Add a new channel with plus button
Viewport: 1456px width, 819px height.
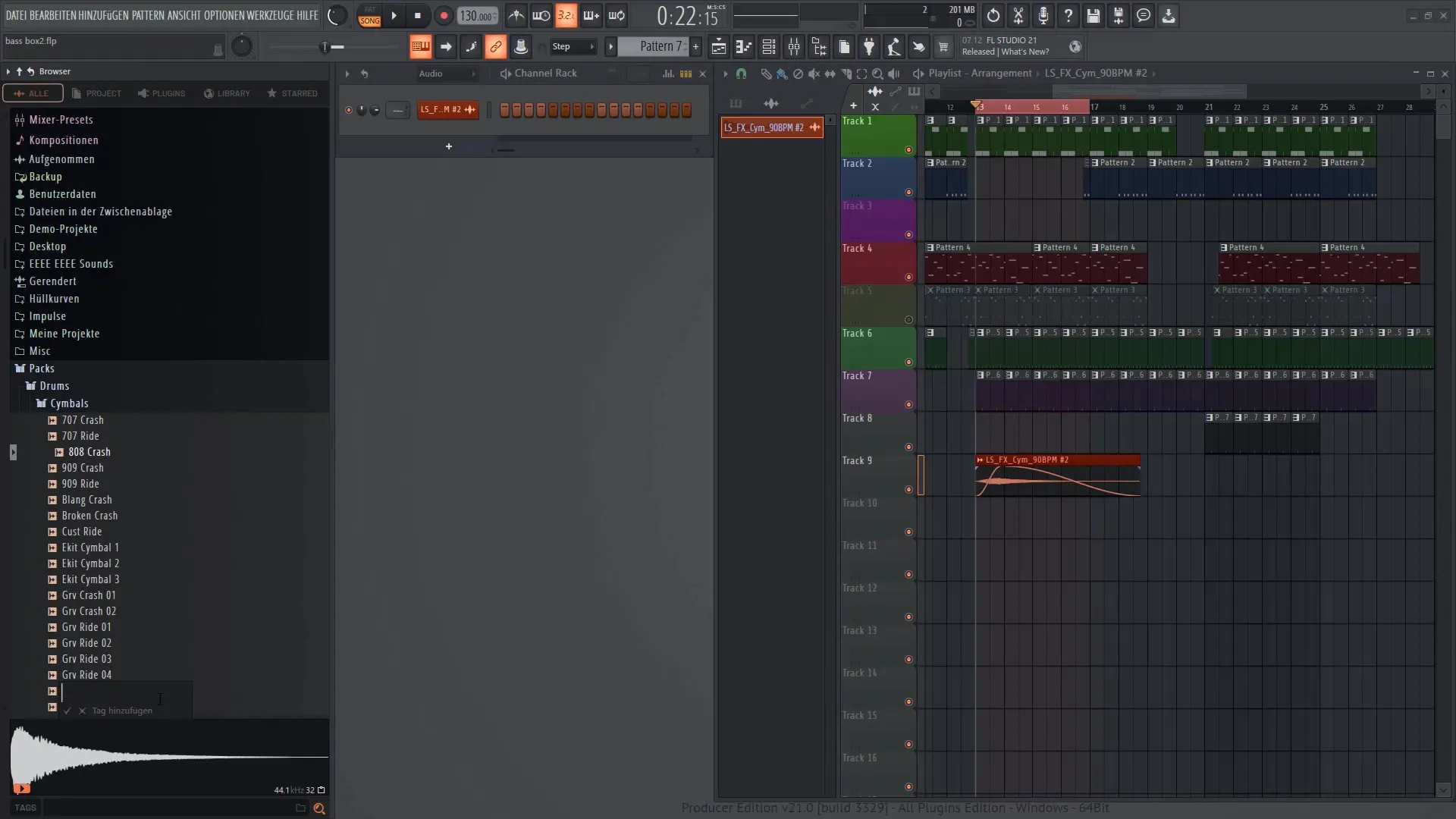point(449,146)
